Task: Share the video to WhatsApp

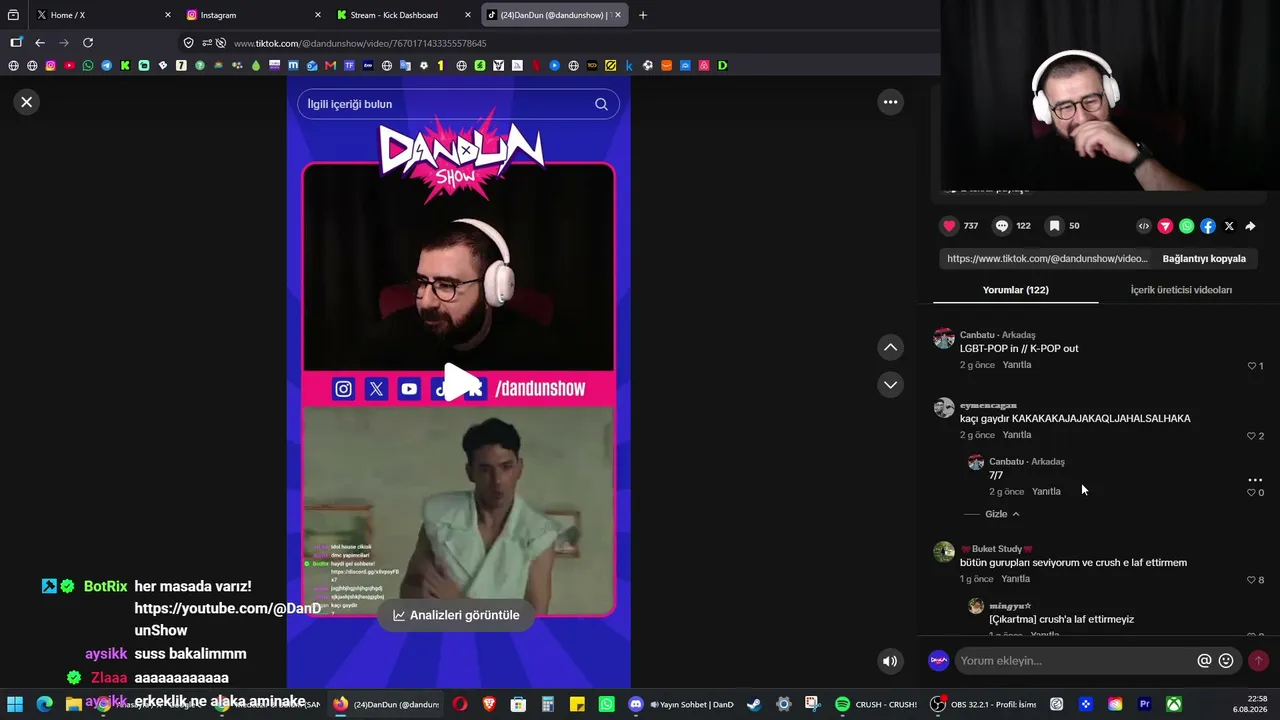Action: [1186, 226]
